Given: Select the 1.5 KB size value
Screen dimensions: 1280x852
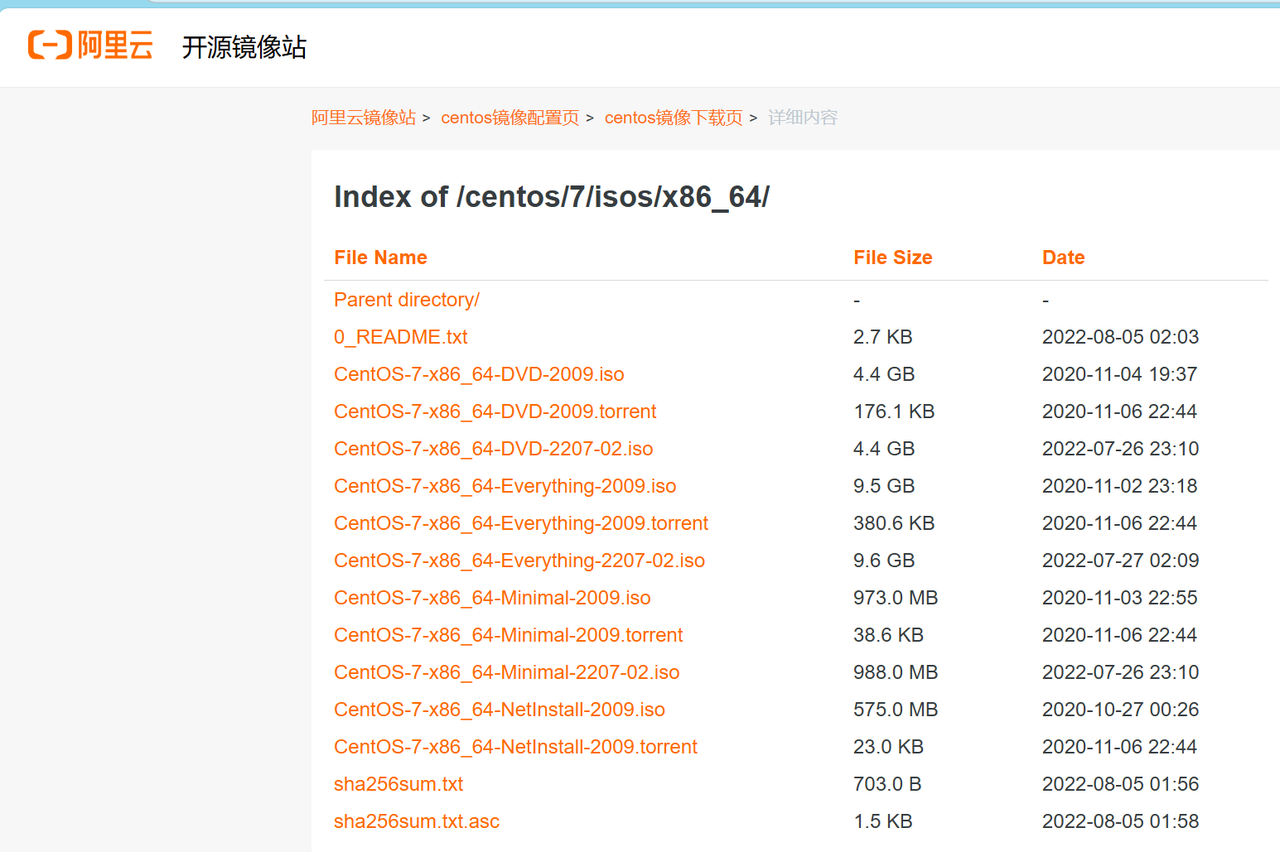Looking at the screenshot, I should click(883, 821).
